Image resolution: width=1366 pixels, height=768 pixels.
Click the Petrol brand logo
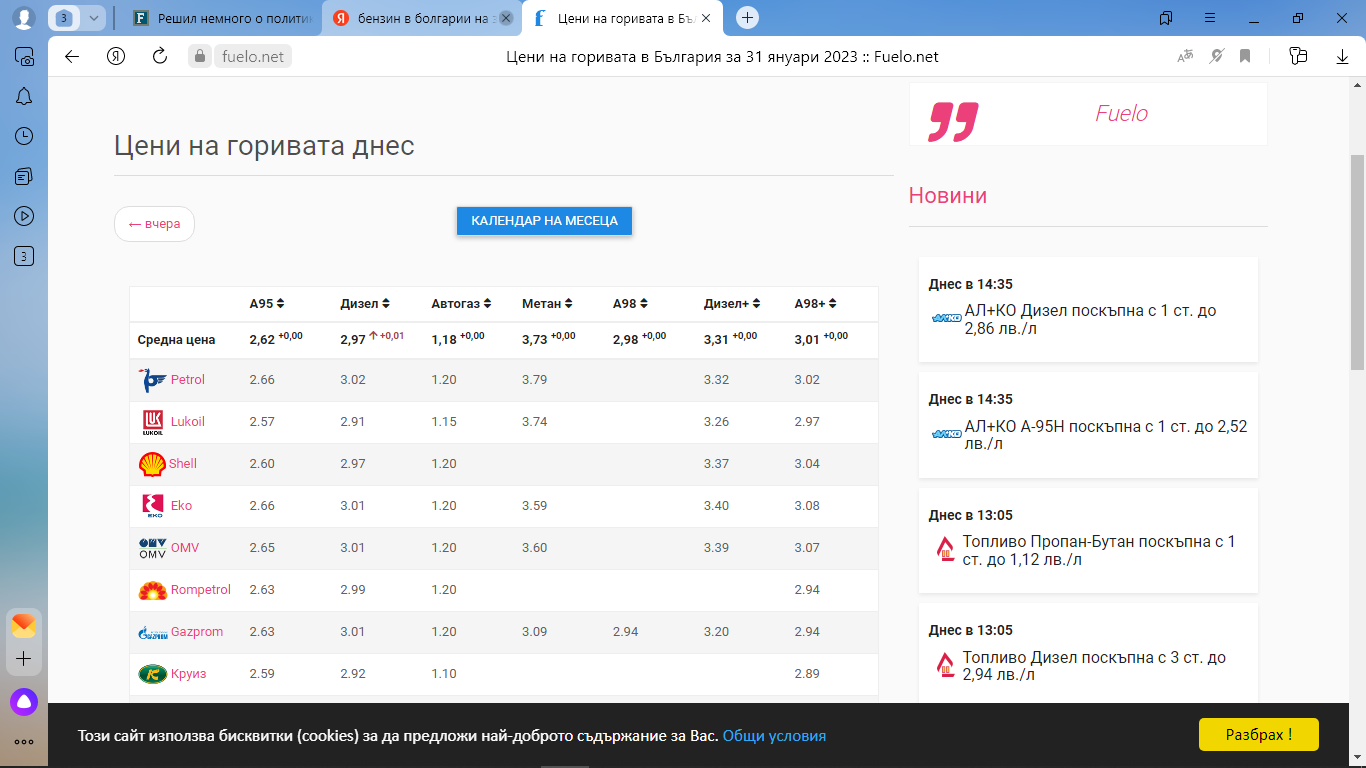[152, 380]
